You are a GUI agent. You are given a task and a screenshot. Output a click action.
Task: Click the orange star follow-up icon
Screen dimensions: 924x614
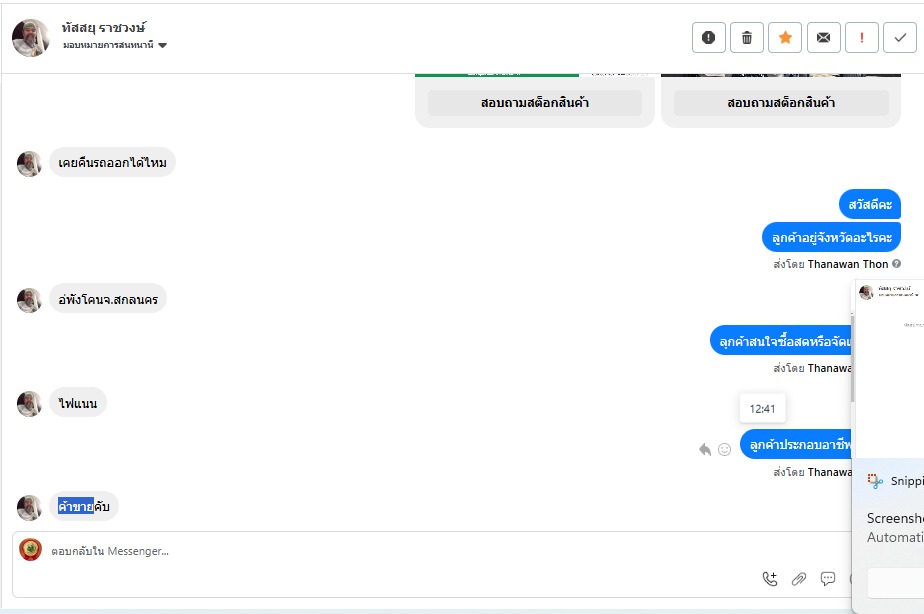tap(785, 38)
